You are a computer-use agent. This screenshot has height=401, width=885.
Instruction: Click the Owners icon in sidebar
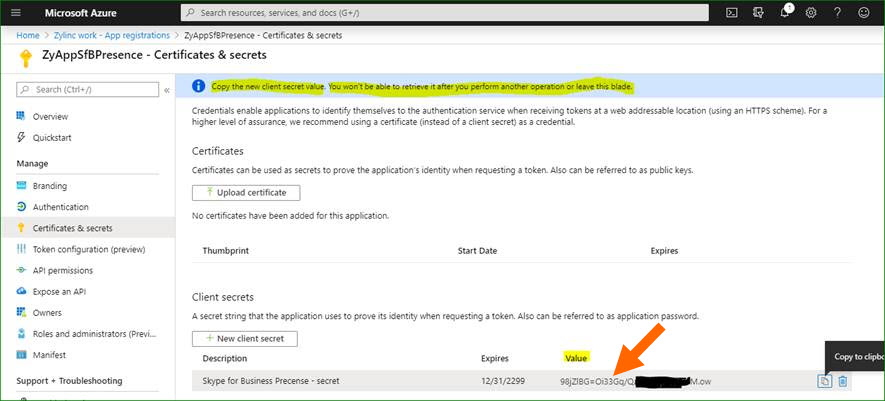21,312
